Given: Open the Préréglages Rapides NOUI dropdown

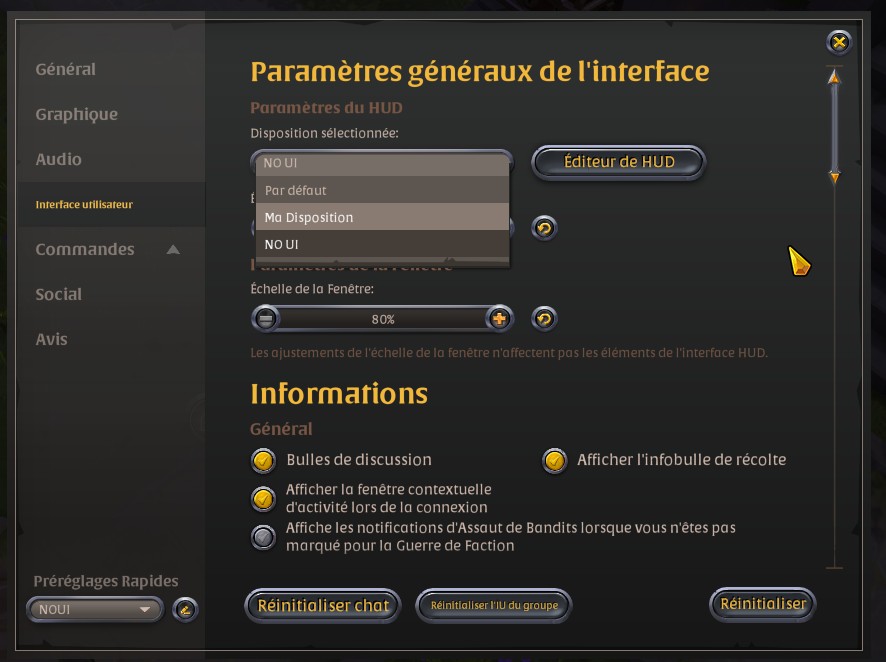Looking at the screenshot, I should click(95, 609).
